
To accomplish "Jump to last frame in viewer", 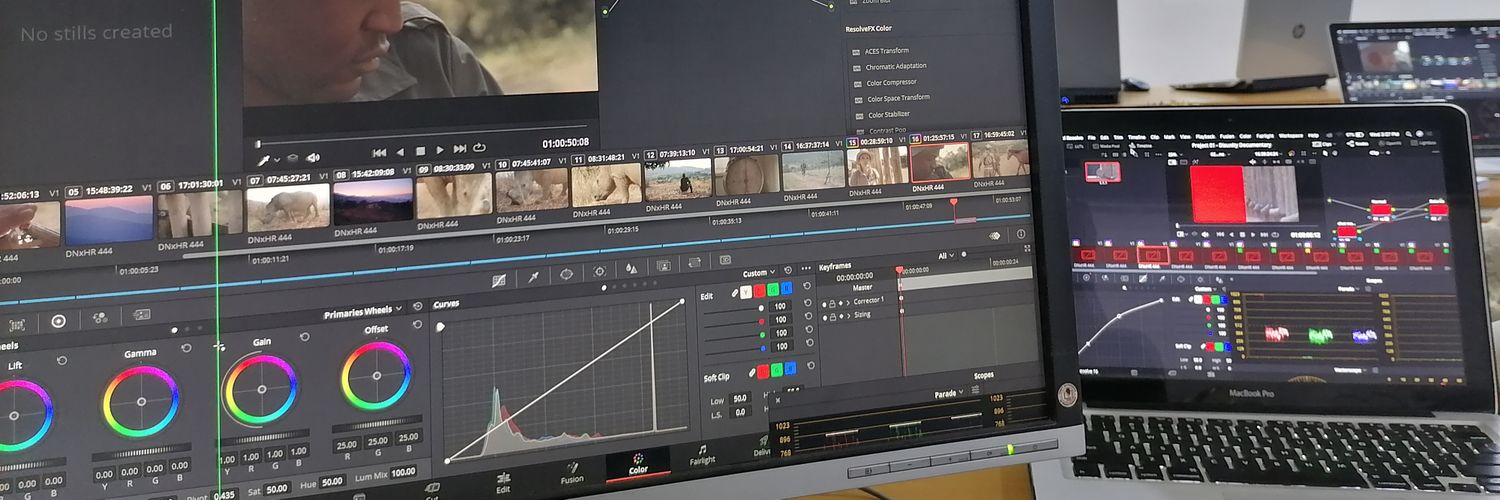I will click(x=460, y=149).
